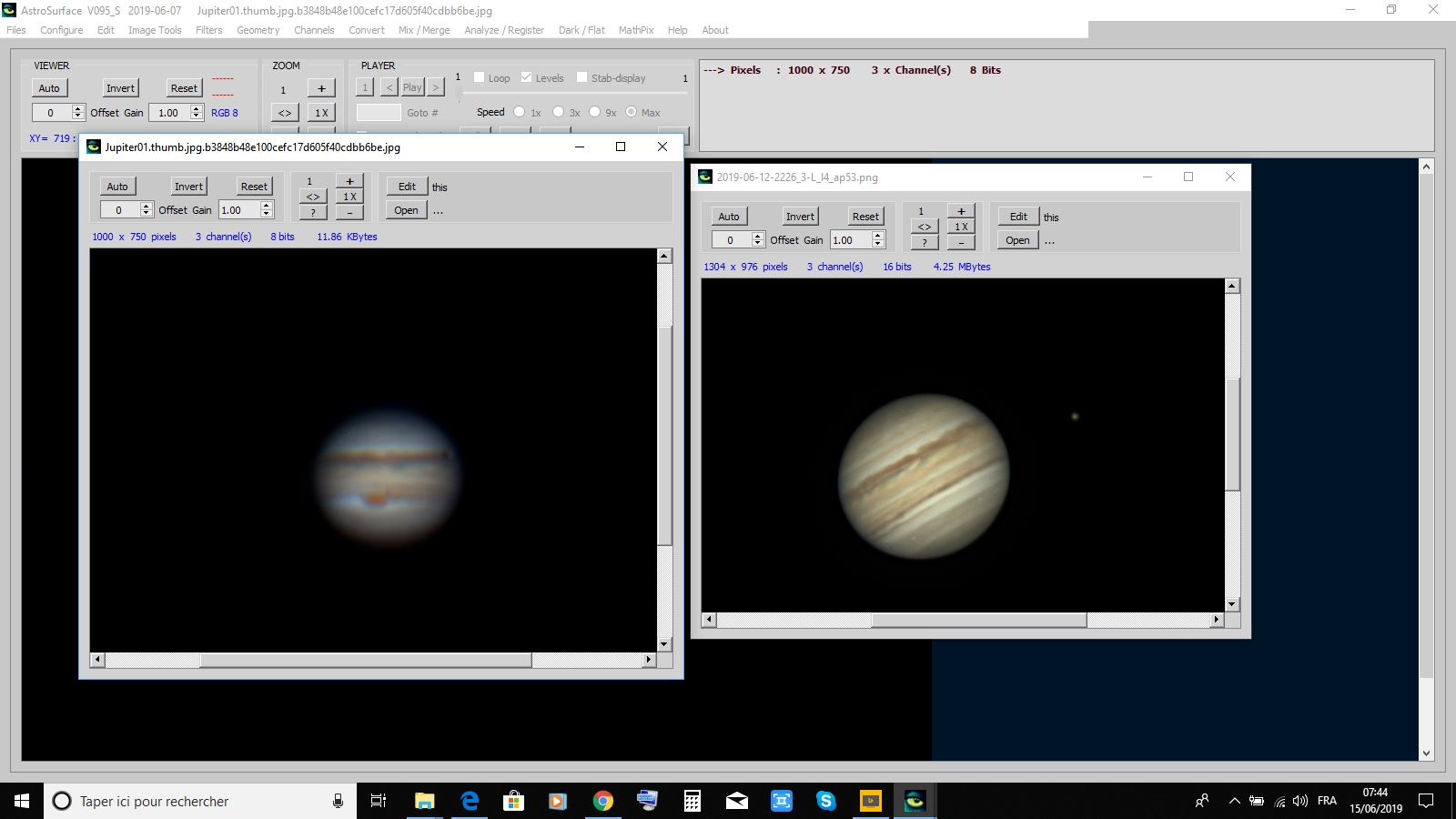This screenshot has width=1456, height=819.
Task: Click vertical scrollbar thumb in Jupiter01 window
Action: 664,436
